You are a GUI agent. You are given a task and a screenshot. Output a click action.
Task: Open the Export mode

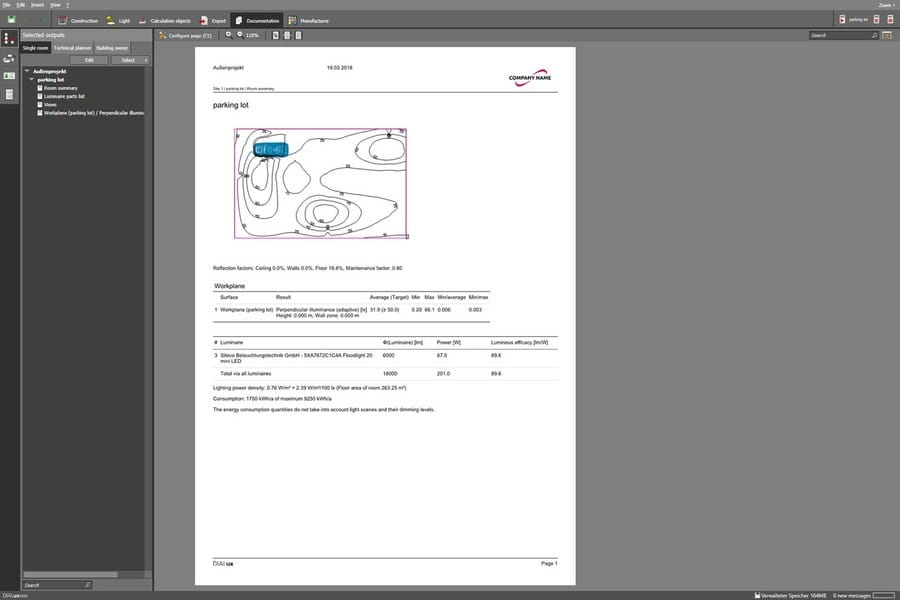point(213,21)
